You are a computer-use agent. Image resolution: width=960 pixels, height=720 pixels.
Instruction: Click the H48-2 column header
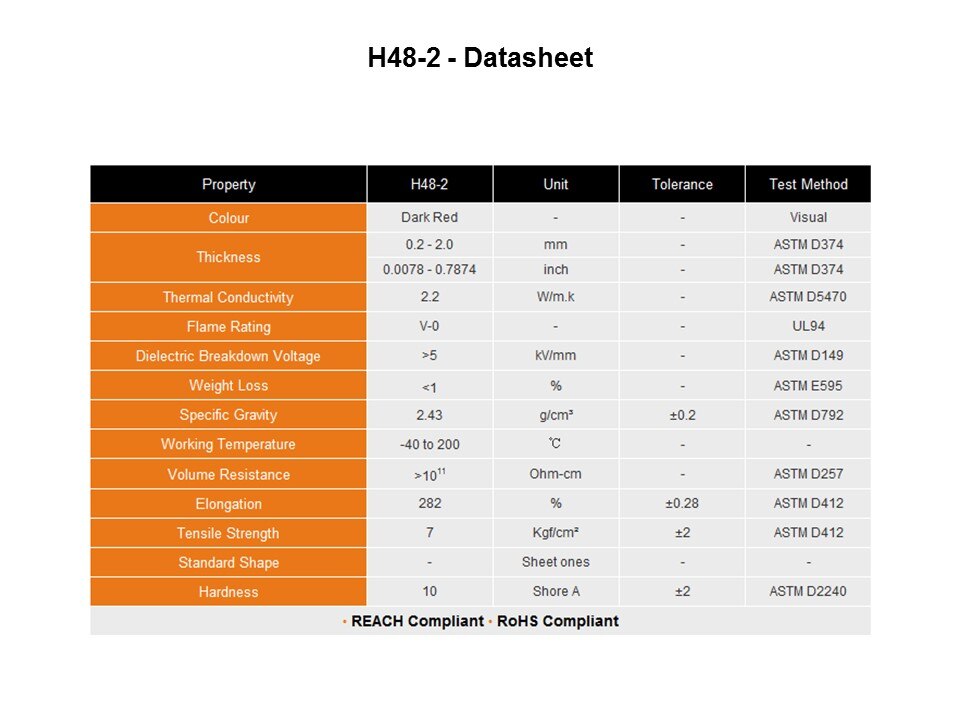pyautogui.click(x=429, y=184)
